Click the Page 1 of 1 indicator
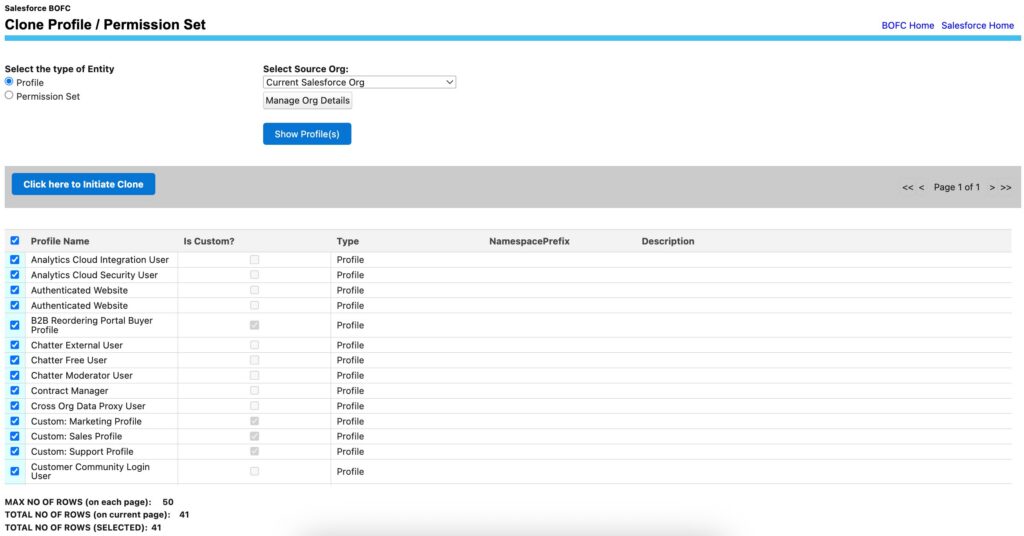Image resolution: width=1024 pixels, height=536 pixels. (957, 187)
